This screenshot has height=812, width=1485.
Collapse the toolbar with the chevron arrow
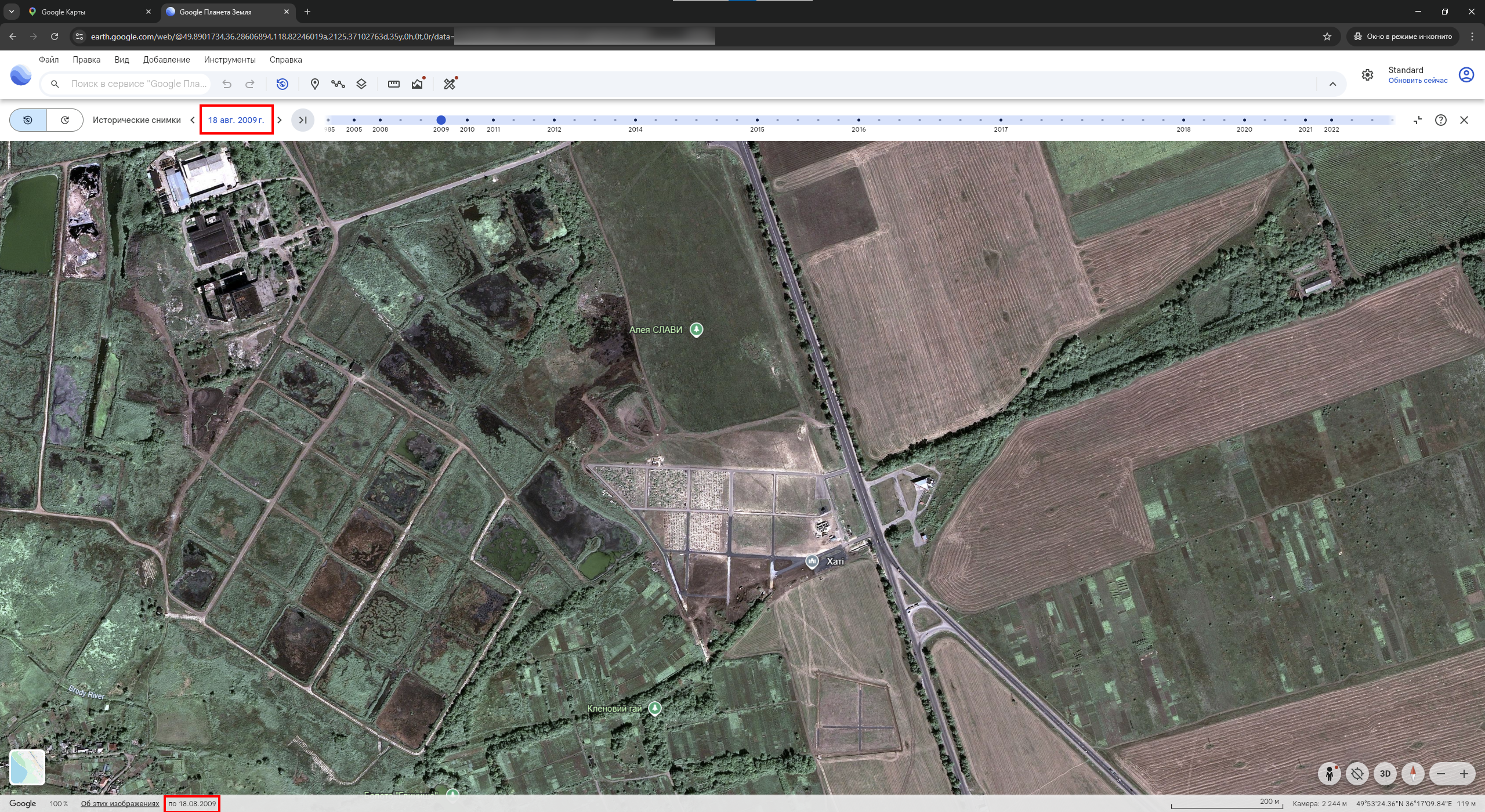pyautogui.click(x=1333, y=84)
